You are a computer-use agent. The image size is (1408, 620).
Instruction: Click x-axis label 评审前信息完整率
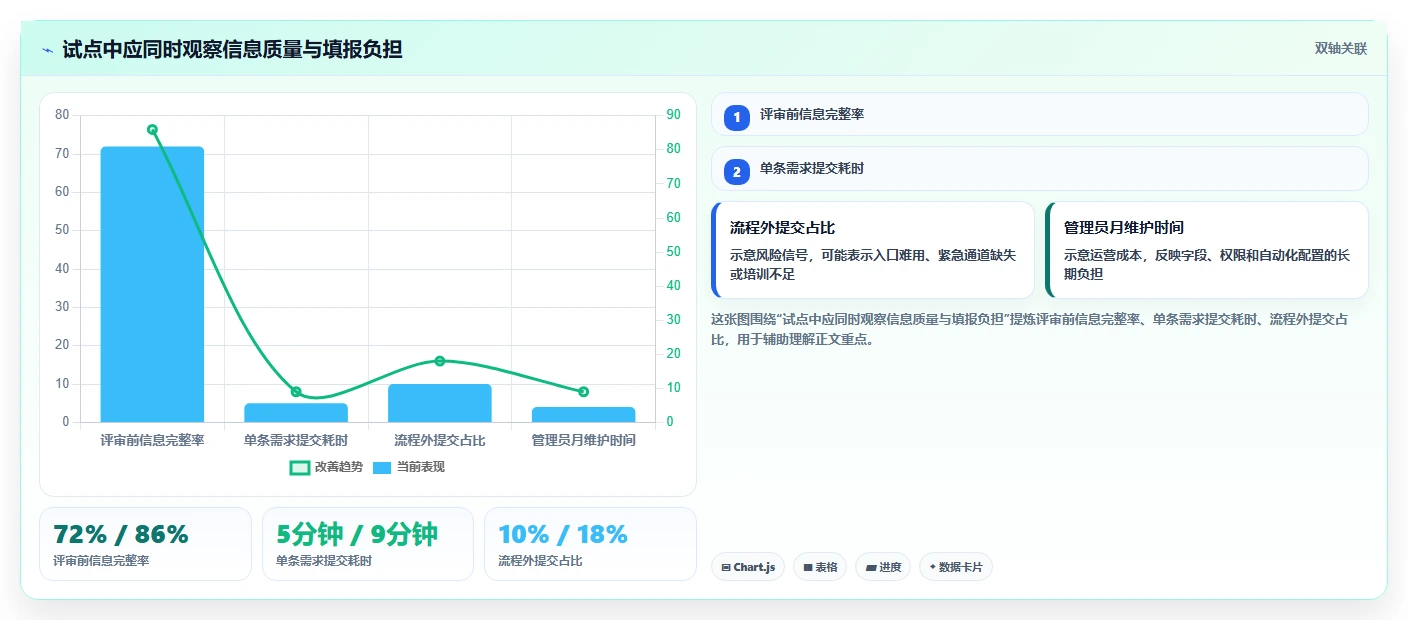coord(152,440)
